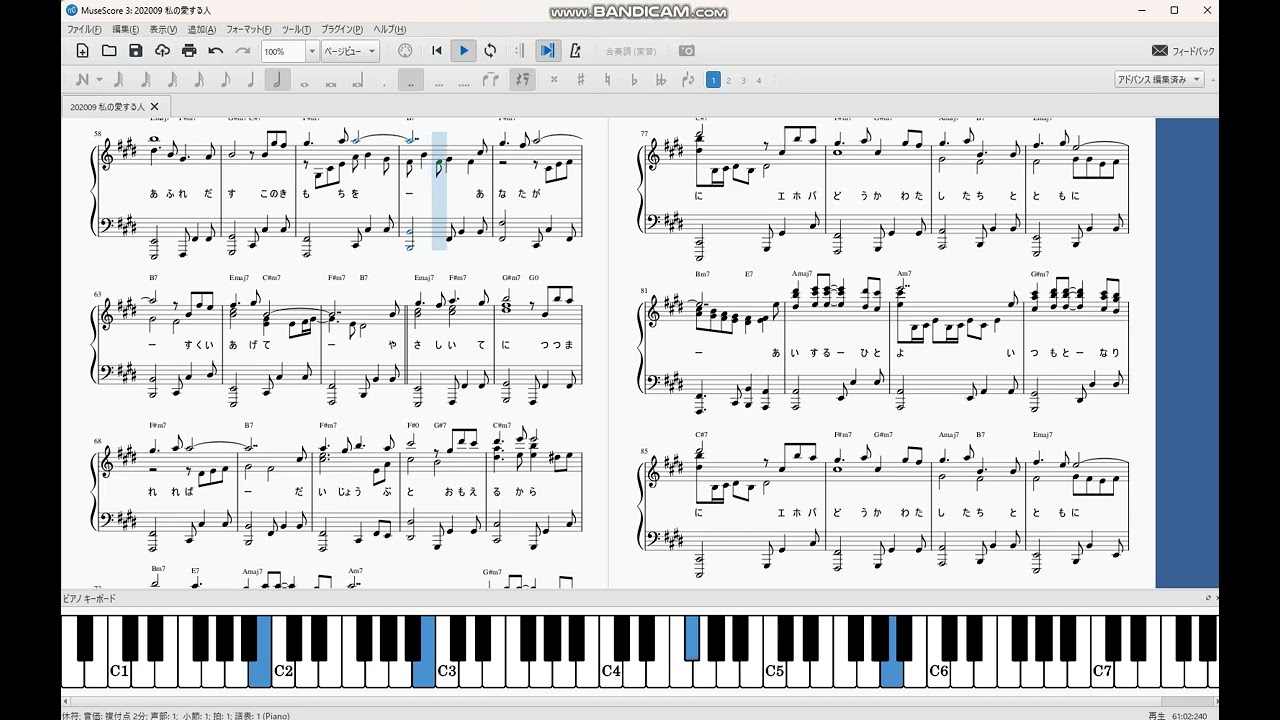
Task: Toggle the double augmentation dot
Action: pos(410,80)
